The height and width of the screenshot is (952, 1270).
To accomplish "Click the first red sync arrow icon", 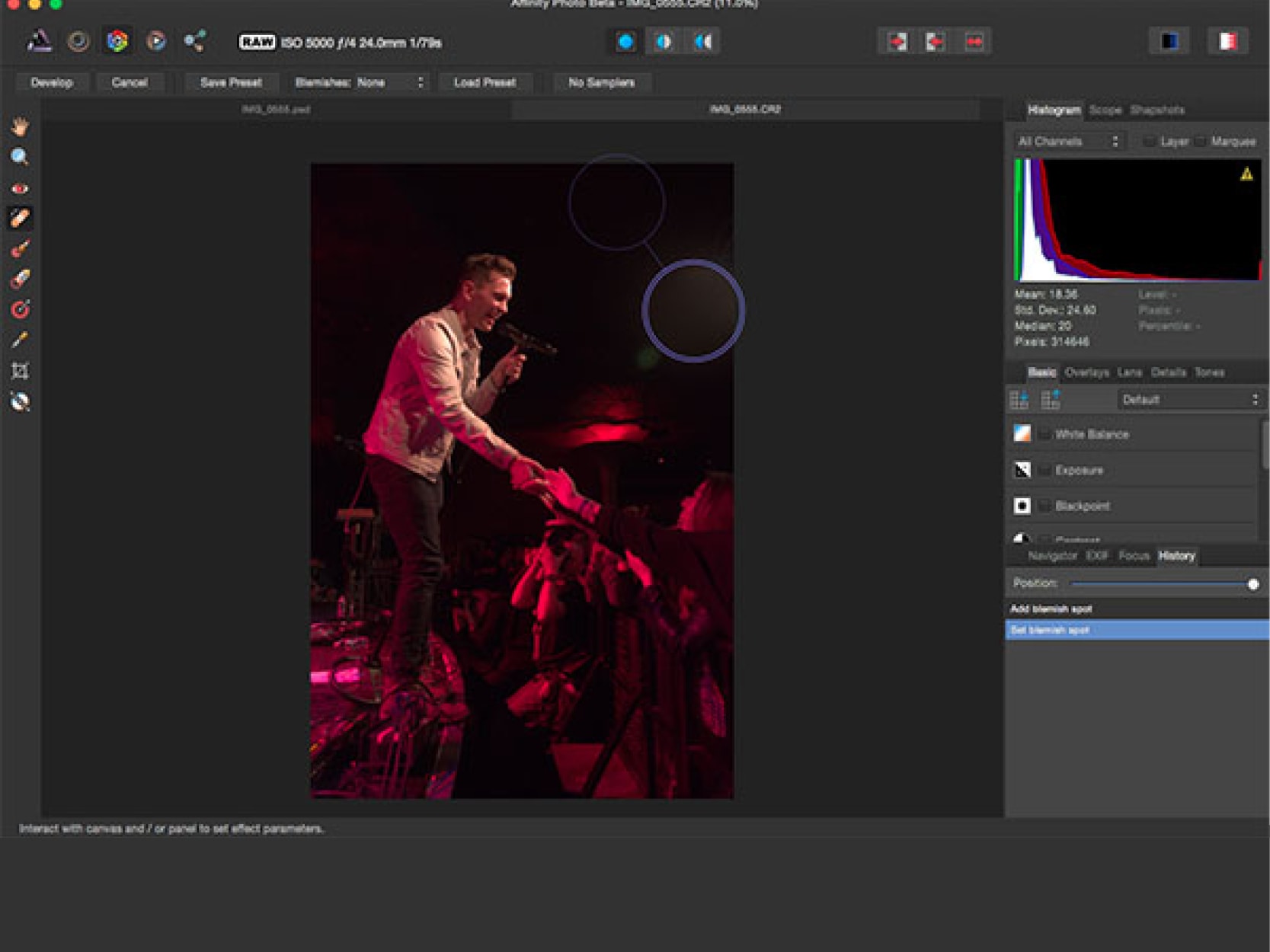I will click(x=897, y=42).
